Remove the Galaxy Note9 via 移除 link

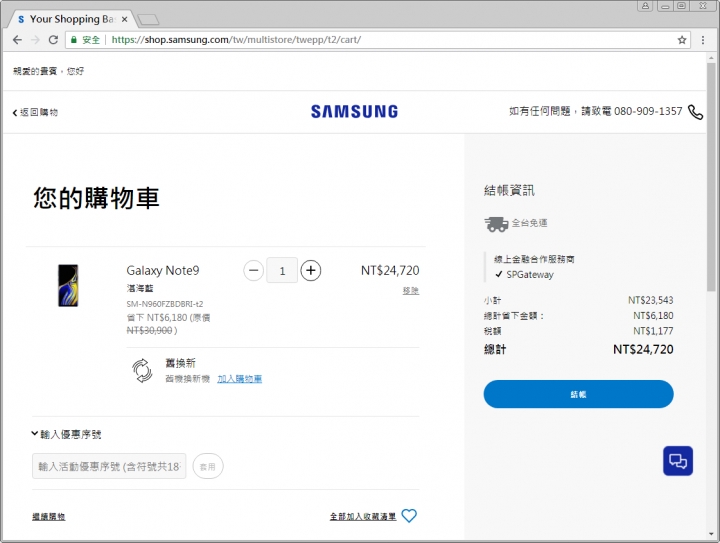pyautogui.click(x=411, y=291)
